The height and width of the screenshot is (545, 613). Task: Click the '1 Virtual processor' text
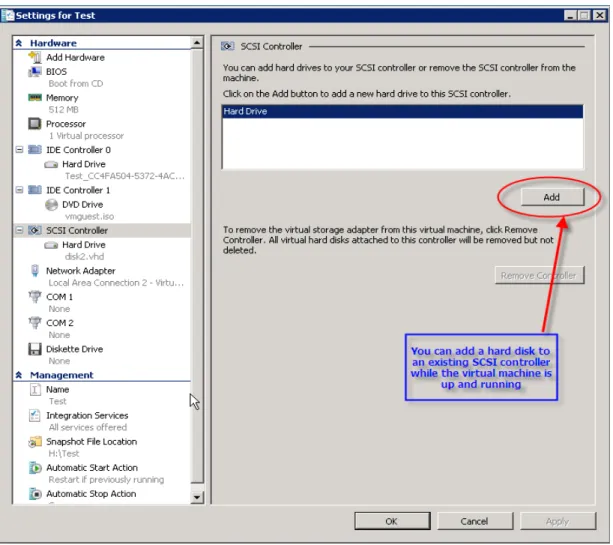click(x=86, y=136)
